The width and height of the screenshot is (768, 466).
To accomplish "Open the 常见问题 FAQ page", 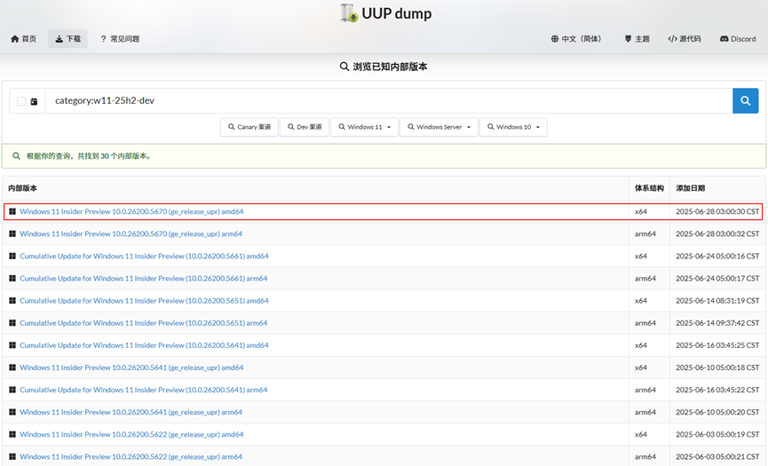I will tap(119, 39).
